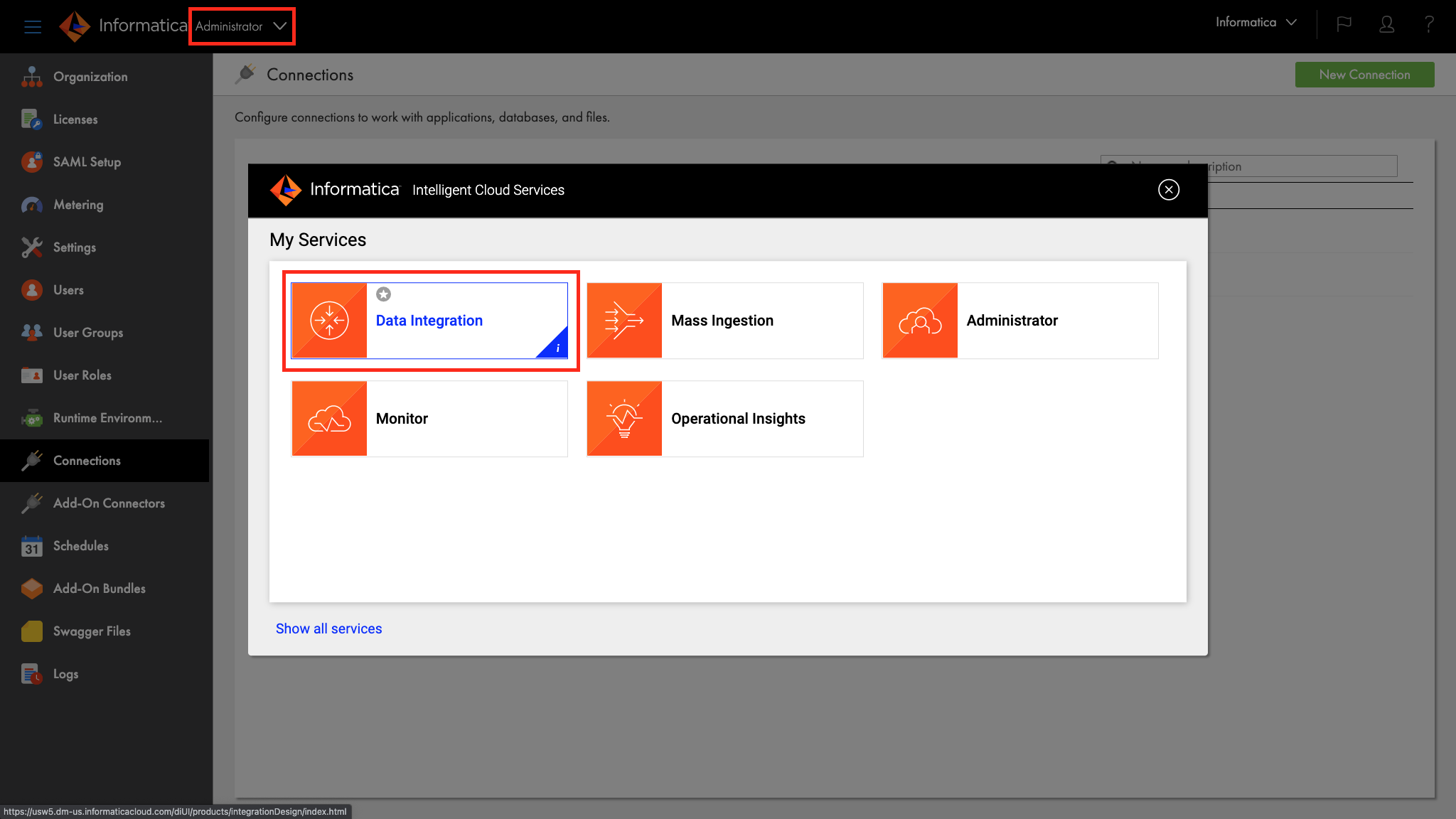Select Connections in the sidebar
This screenshot has height=819, width=1456.
click(x=105, y=461)
